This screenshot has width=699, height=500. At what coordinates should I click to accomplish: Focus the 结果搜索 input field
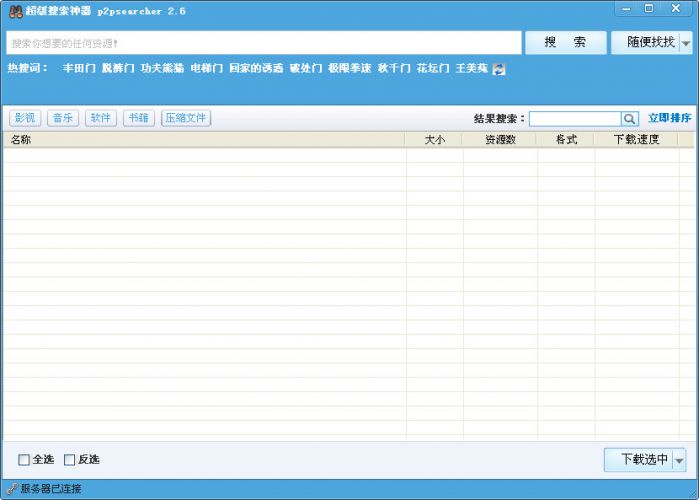pyautogui.click(x=575, y=119)
